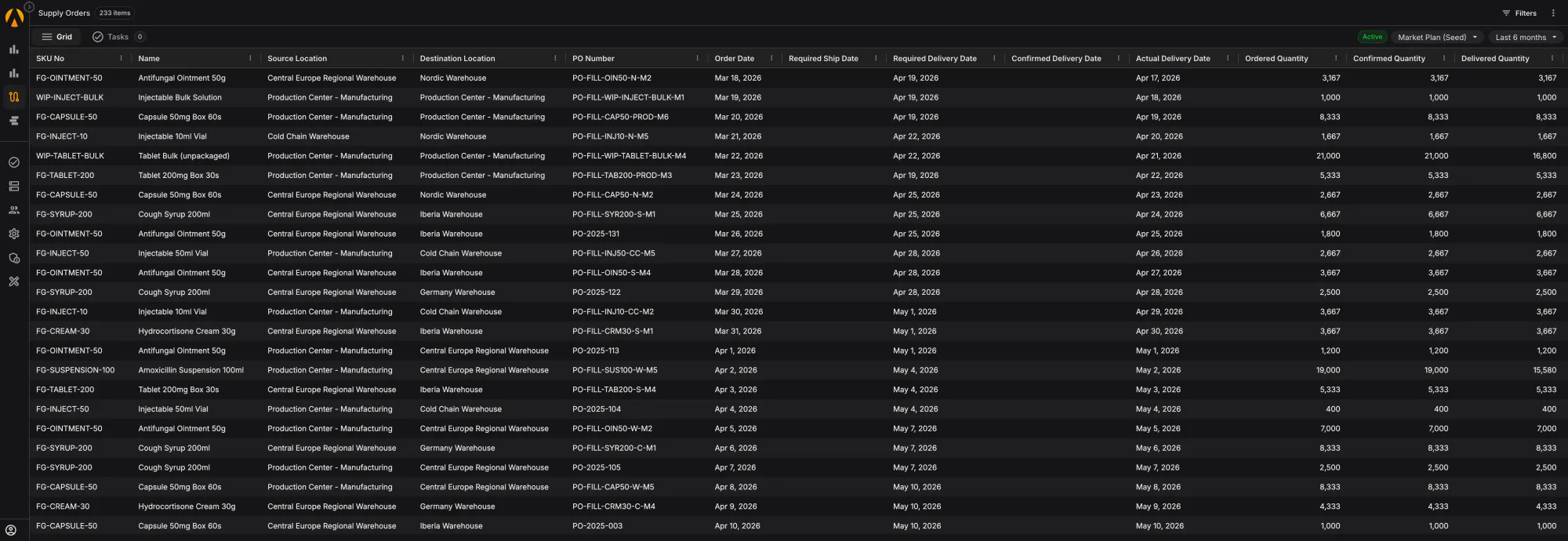This screenshot has height=541, width=1568.
Task: Open the shield lock sidebar icon
Action: pos(14,258)
